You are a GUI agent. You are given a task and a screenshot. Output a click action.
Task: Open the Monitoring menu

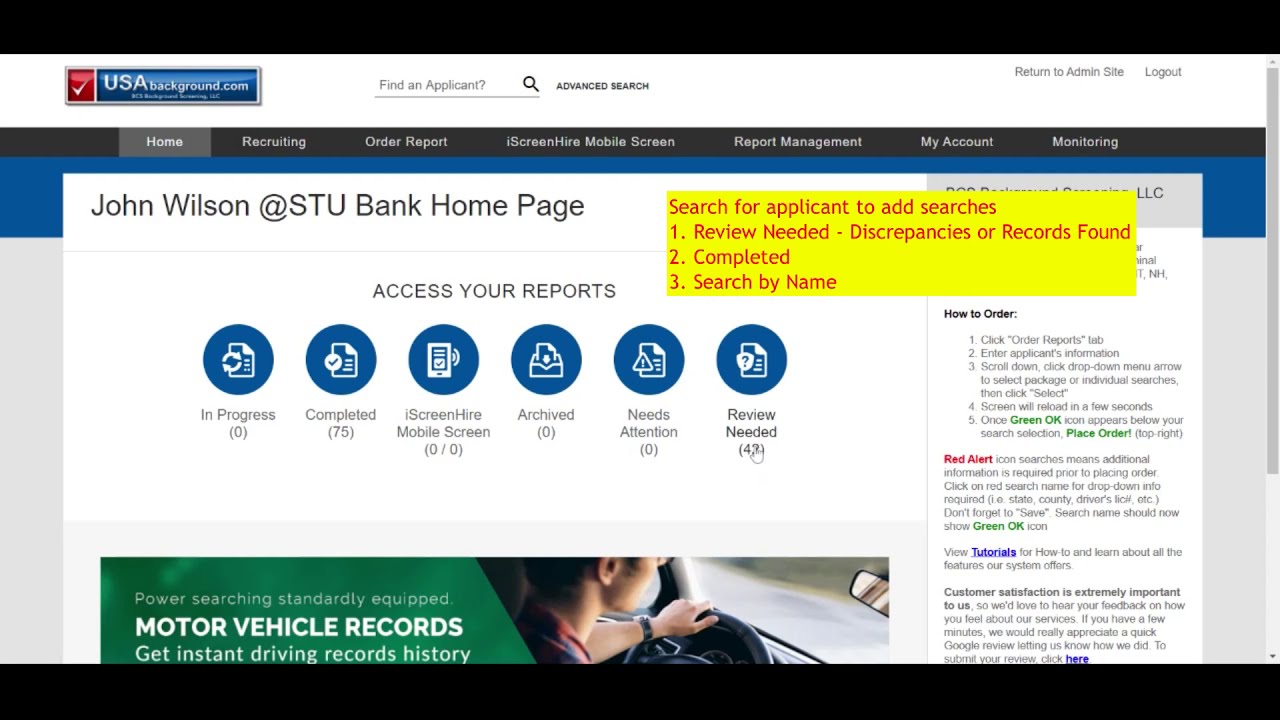pyautogui.click(x=1085, y=142)
